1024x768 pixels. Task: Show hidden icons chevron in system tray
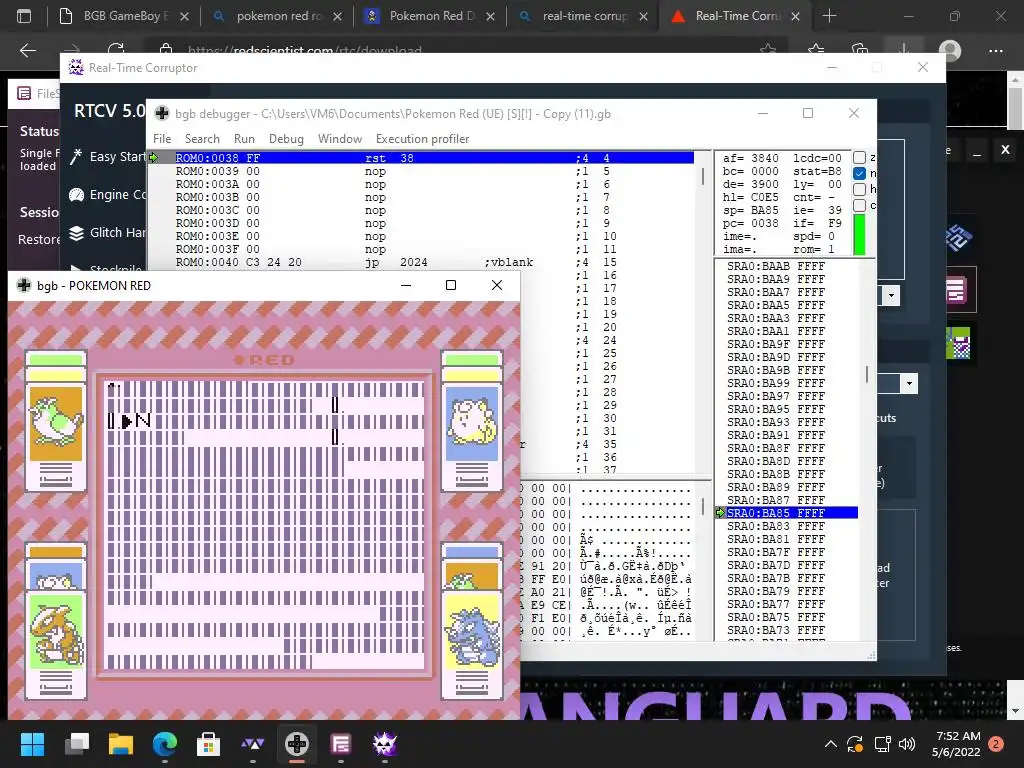pos(831,744)
